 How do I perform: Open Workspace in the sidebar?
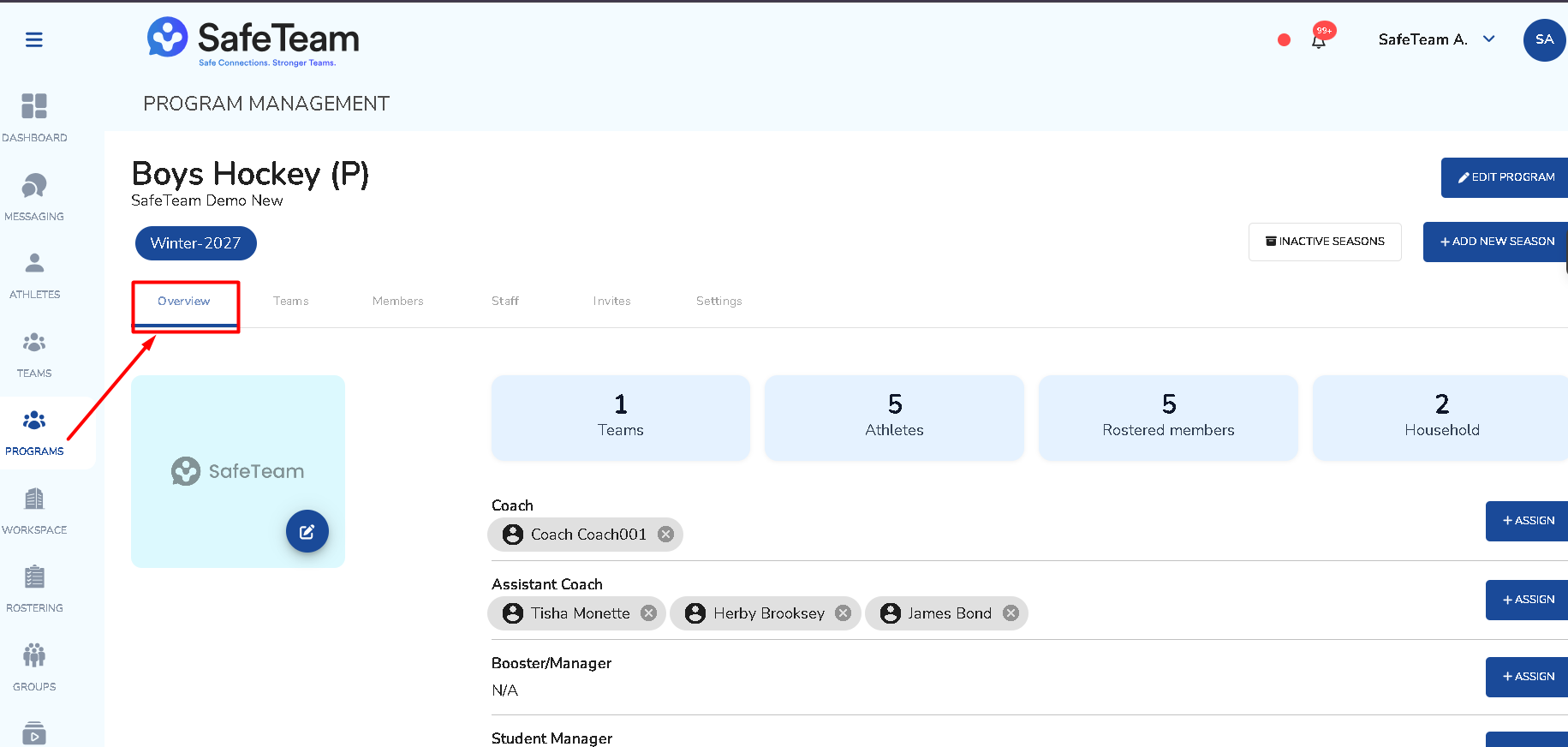coord(34,511)
